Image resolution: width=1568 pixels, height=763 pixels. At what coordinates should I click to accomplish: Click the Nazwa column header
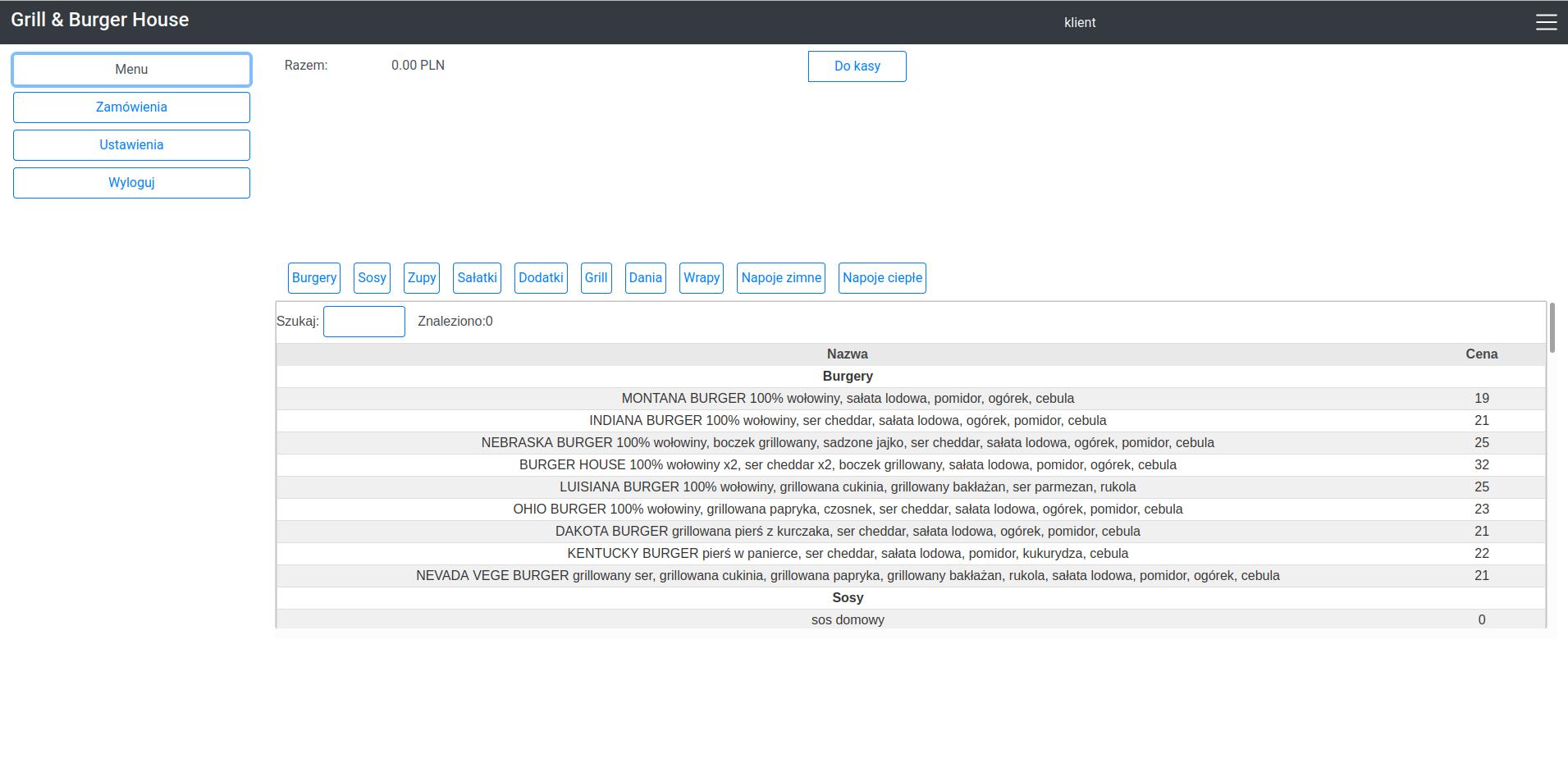click(848, 354)
